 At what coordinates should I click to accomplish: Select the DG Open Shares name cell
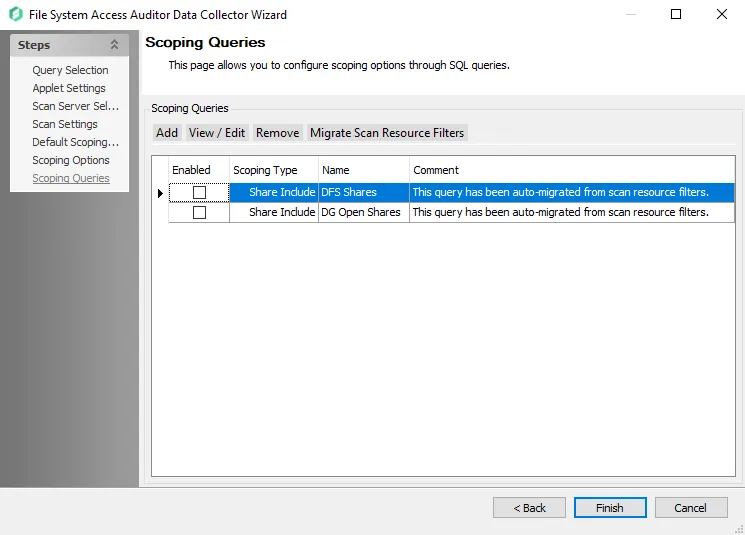coord(363,212)
